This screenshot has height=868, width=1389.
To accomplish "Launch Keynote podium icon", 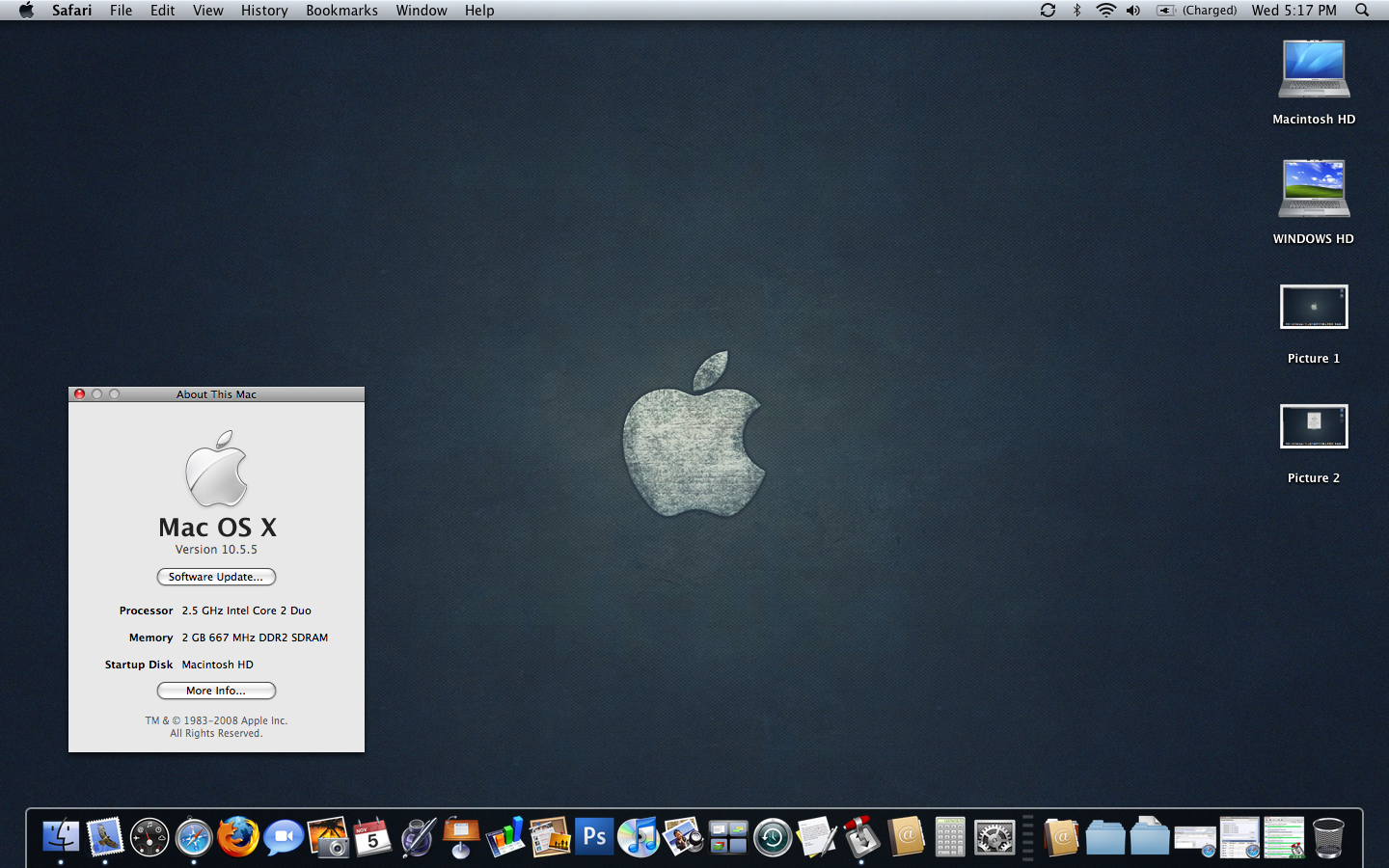I will (461, 836).
